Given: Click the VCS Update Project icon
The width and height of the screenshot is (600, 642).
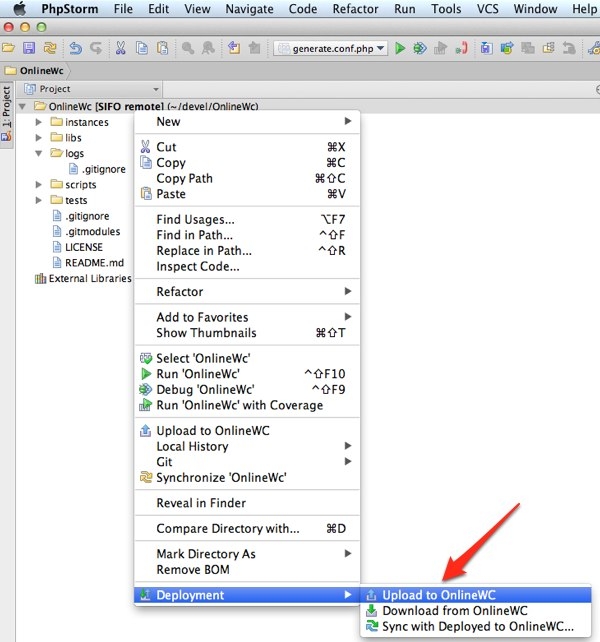Looking at the screenshot, I should click(x=486, y=48).
